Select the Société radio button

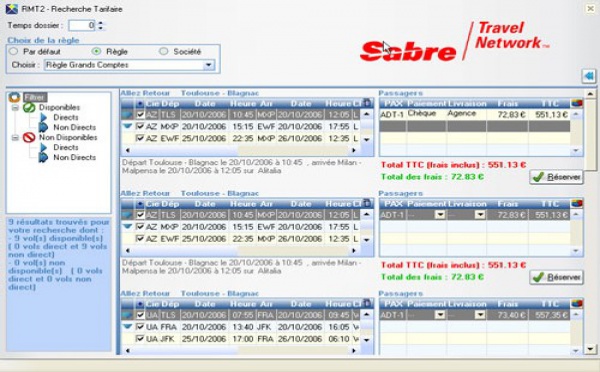tap(163, 51)
